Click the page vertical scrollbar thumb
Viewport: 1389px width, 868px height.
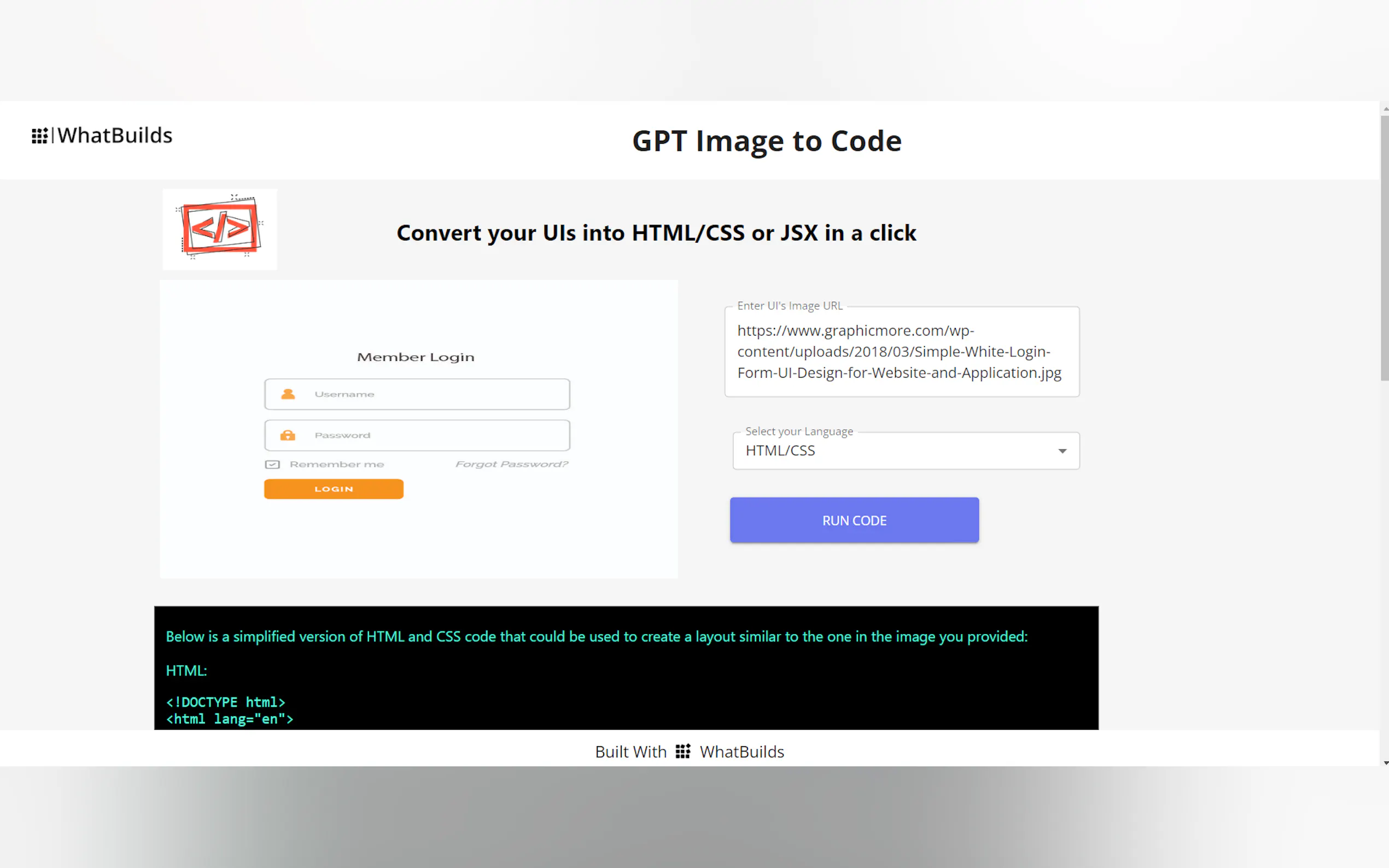pos(1384,247)
